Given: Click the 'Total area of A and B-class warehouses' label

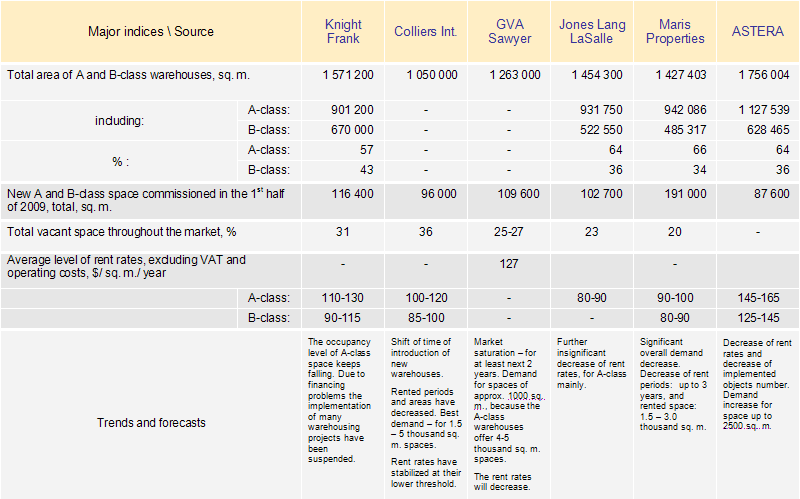Looking at the screenshot, I should click(128, 75).
